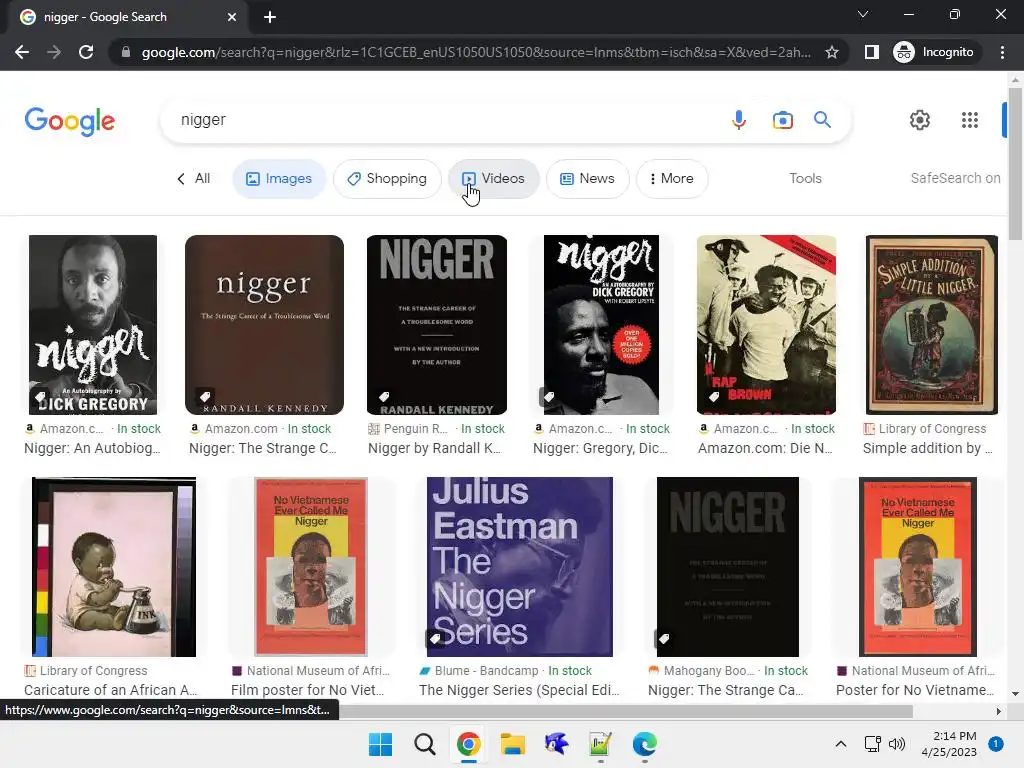Open the Mahogany Books dark cover thumbnail

point(728,567)
